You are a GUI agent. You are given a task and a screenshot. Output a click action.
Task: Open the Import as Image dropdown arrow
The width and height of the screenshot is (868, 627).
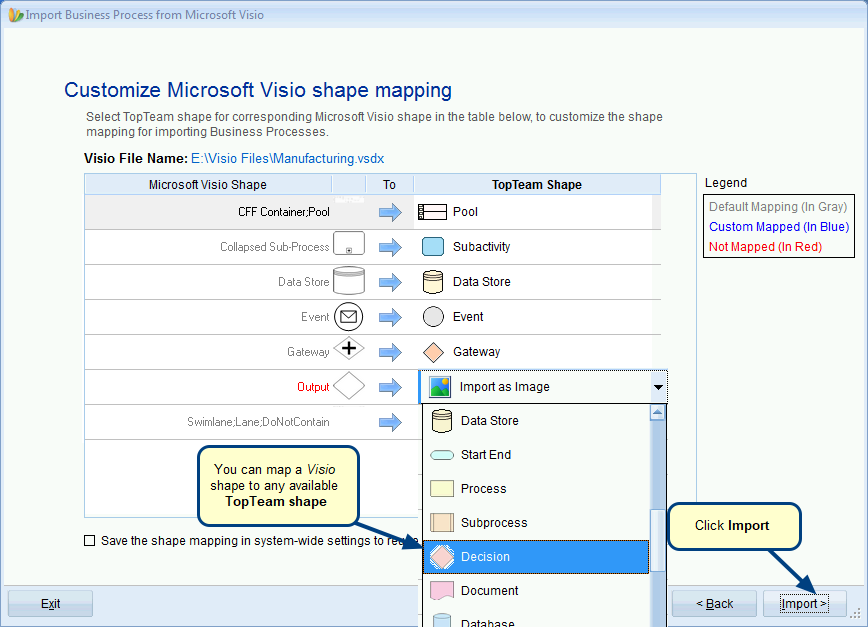[x=658, y=387]
